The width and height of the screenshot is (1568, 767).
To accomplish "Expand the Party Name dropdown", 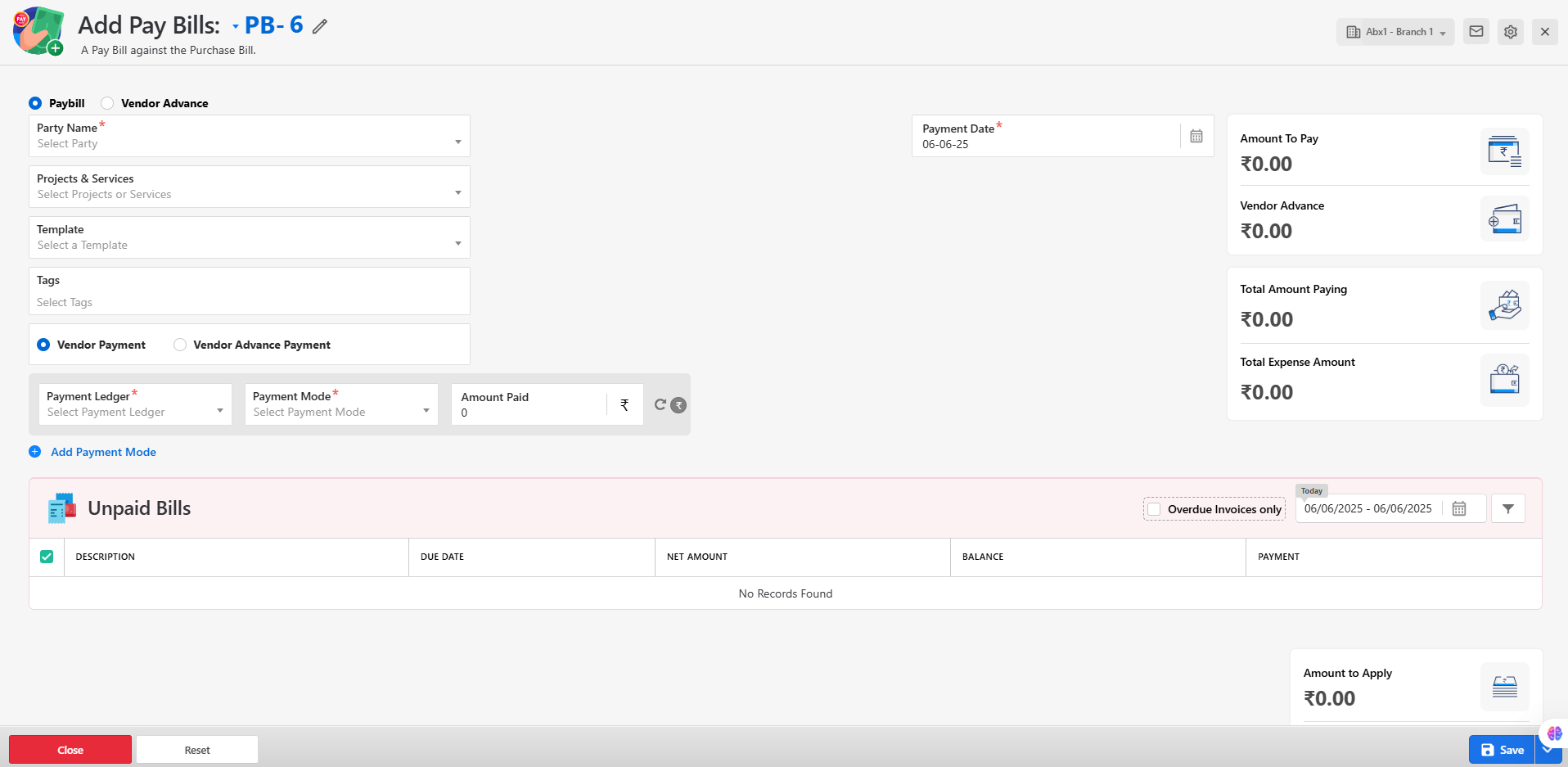I will point(249,136).
